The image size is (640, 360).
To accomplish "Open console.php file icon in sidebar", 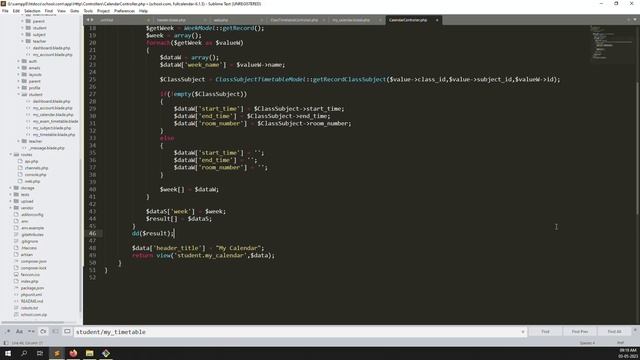I will (20, 175).
